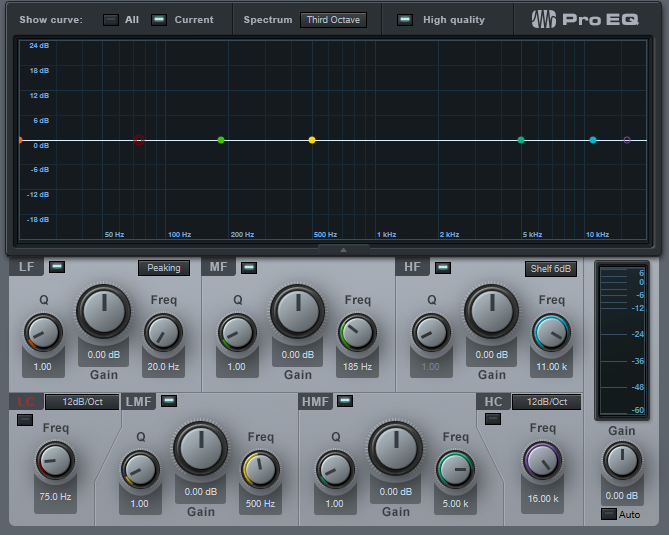This screenshot has width=669, height=535.
Task: Click the PreSonus Pro EQ logo
Action: point(585,19)
